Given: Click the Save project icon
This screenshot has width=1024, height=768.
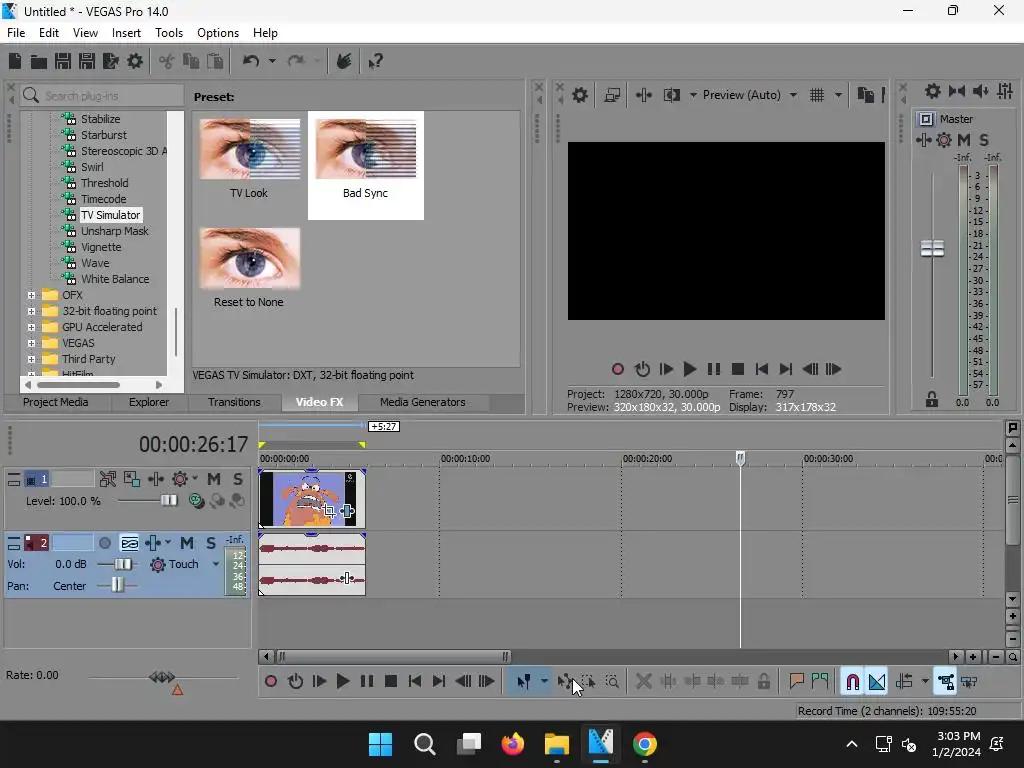Looking at the screenshot, I should tap(63, 61).
